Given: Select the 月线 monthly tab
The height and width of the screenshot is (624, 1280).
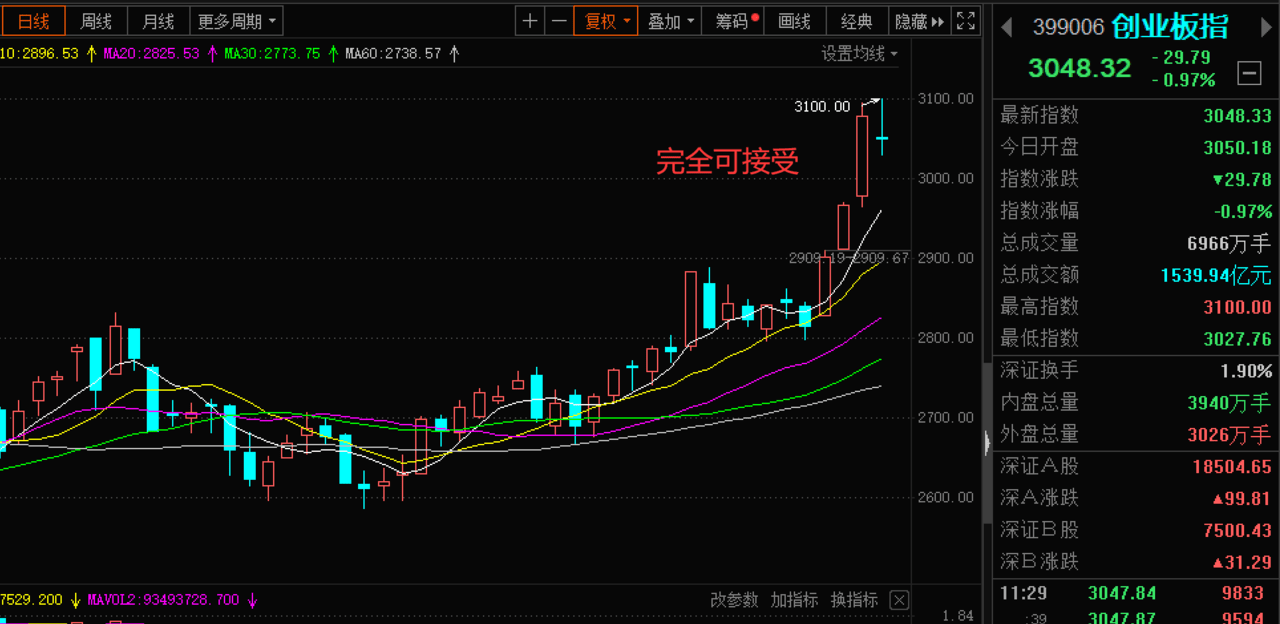Looking at the screenshot, I should (x=157, y=20).
